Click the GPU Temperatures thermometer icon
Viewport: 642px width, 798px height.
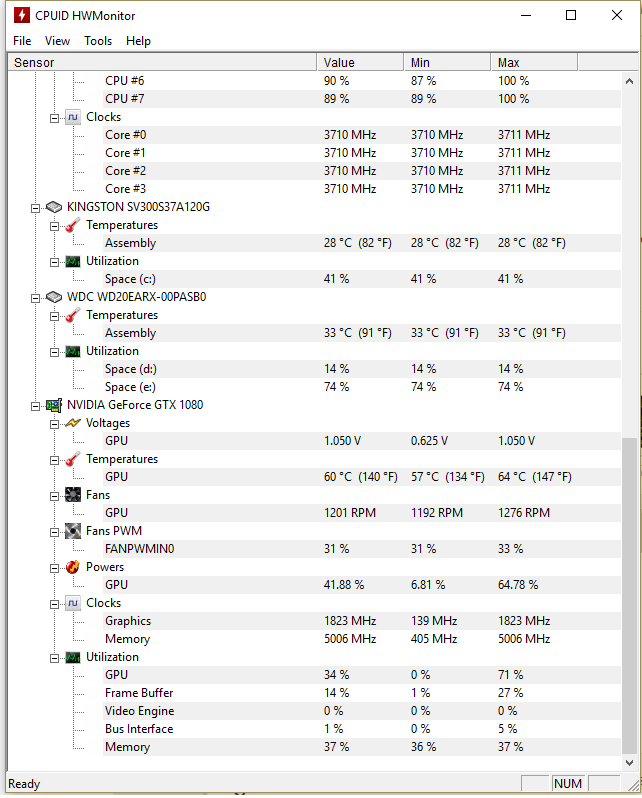[x=73, y=459]
